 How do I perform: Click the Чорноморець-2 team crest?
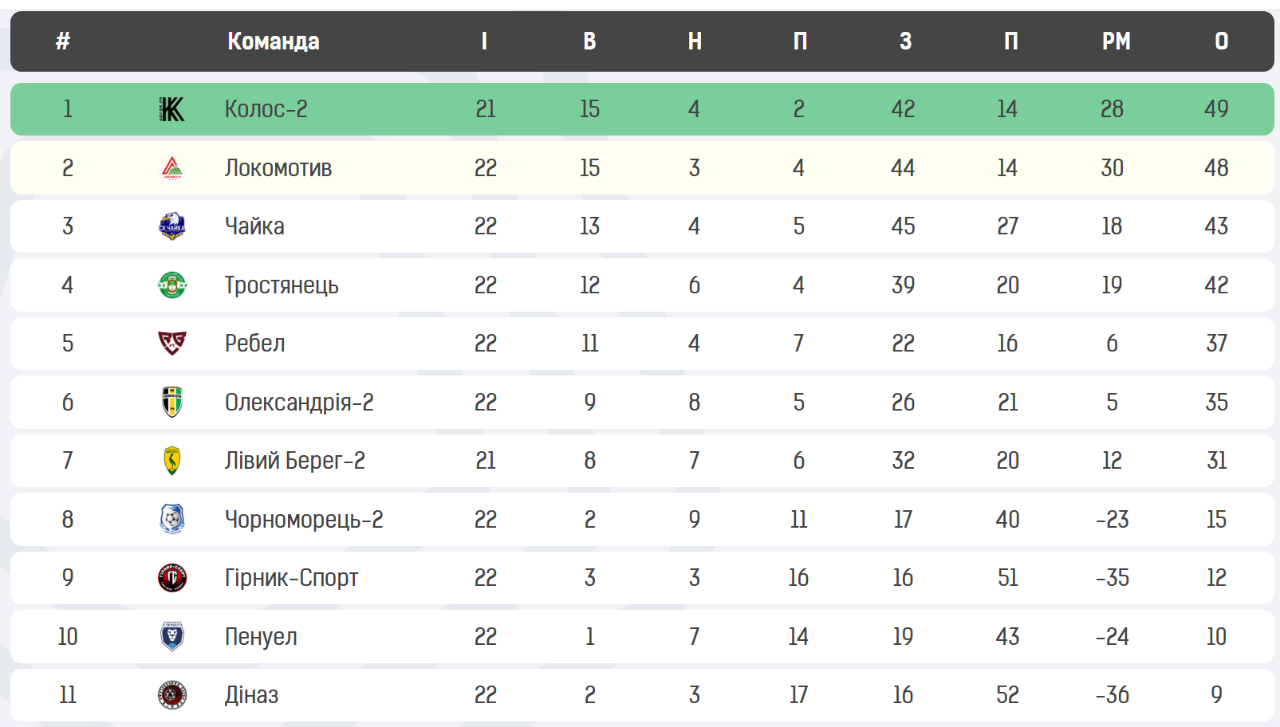(172, 519)
